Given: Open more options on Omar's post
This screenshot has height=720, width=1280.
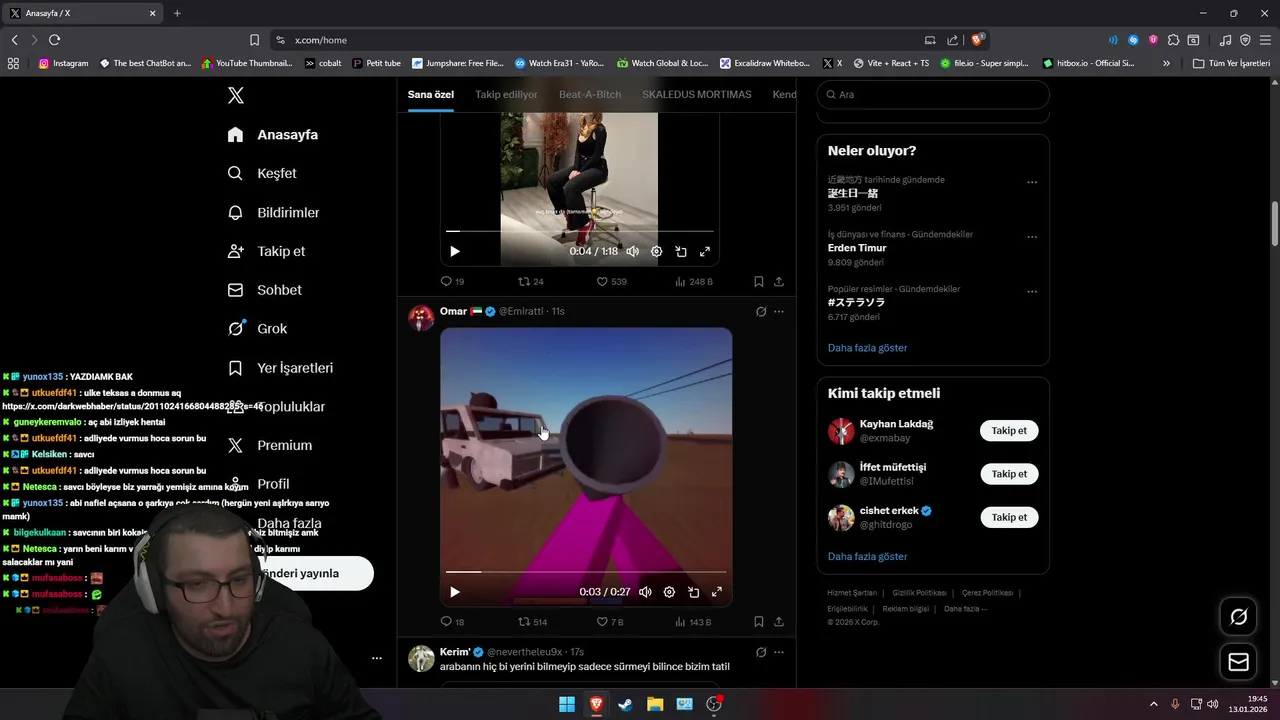Looking at the screenshot, I should point(779,311).
